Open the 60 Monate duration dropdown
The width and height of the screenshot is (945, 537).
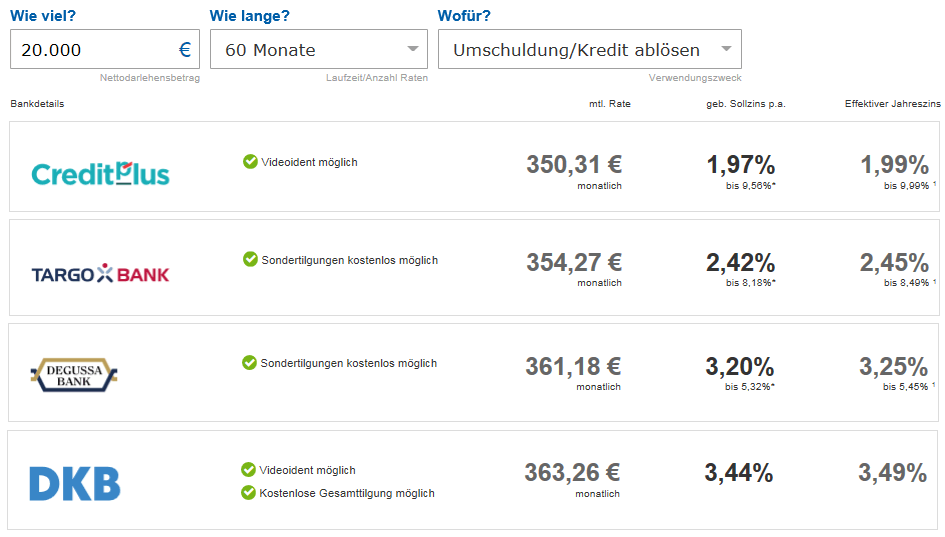coord(319,49)
